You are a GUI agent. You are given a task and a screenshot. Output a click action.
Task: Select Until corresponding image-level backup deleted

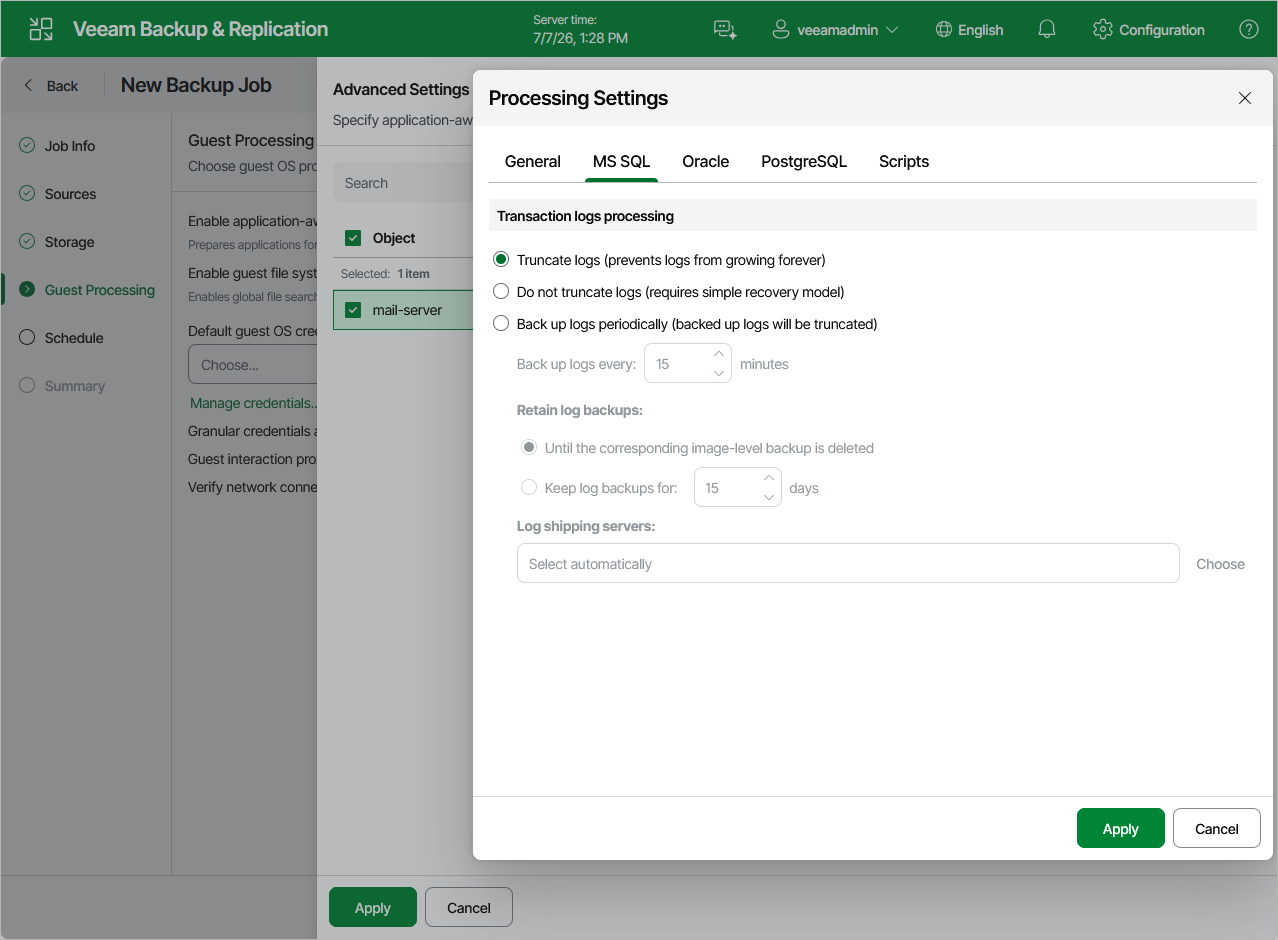[x=529, y=448]
